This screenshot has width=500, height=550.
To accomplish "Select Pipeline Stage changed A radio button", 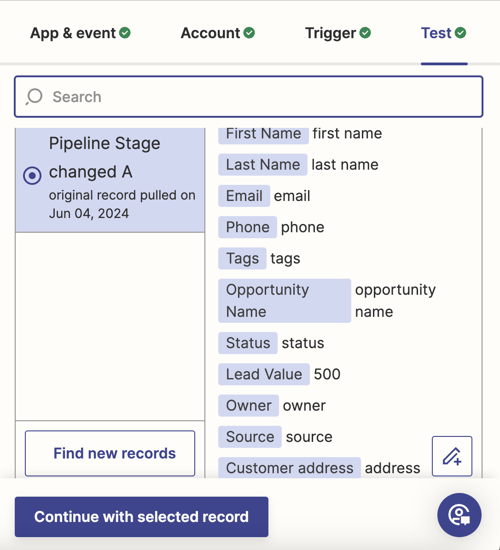I will (x=32, y=175).
